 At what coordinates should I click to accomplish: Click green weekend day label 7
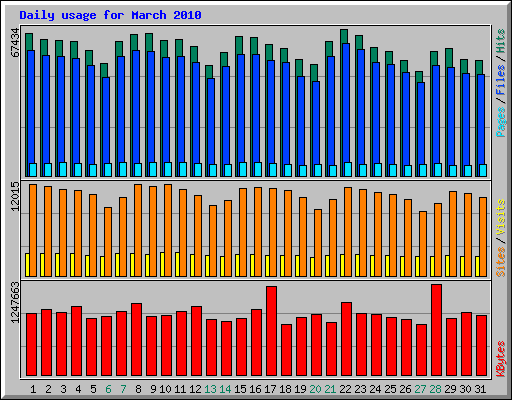pos(123,389)
